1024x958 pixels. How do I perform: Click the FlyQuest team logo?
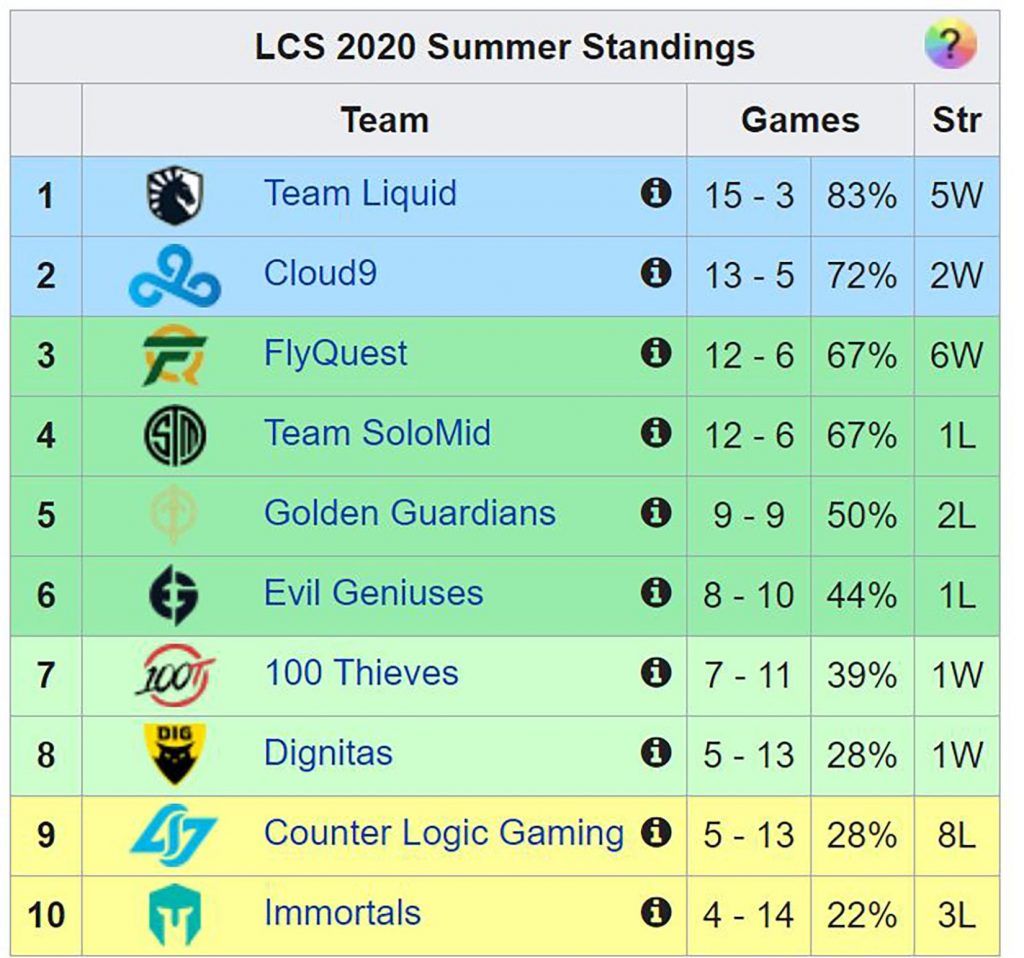pos(175,355)
